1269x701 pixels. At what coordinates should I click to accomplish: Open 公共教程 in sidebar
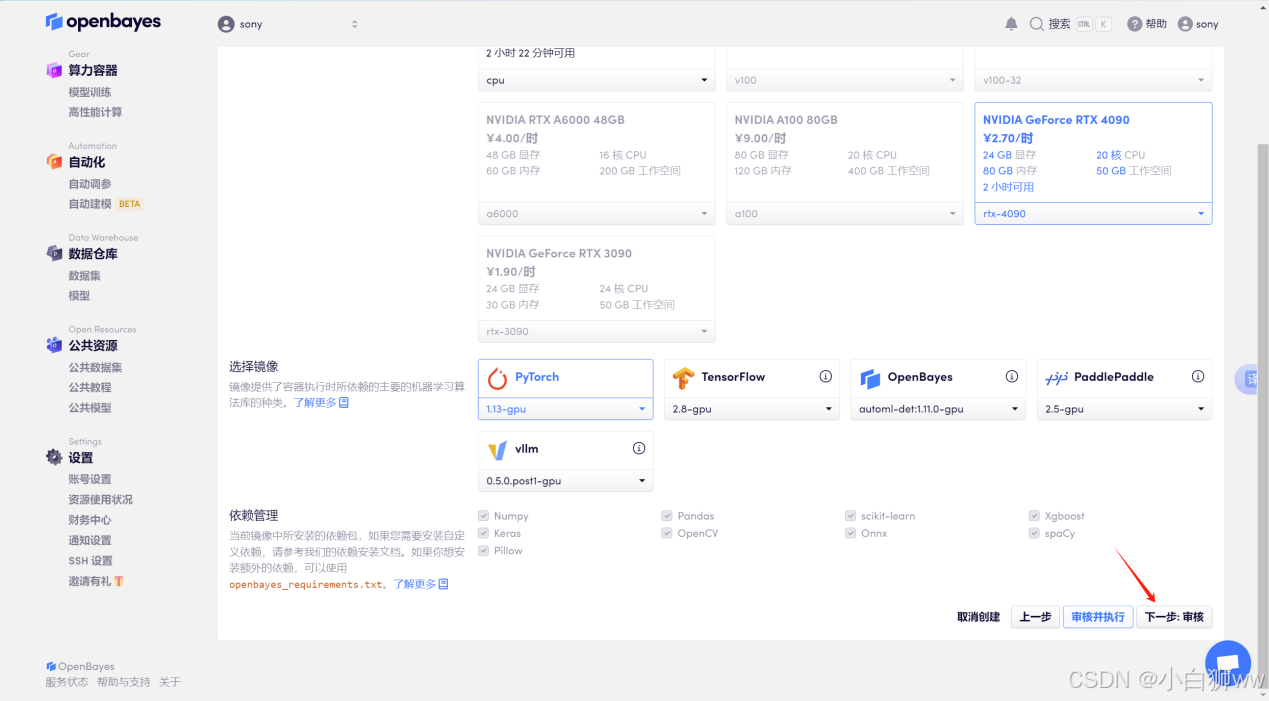tap(90, 387)
